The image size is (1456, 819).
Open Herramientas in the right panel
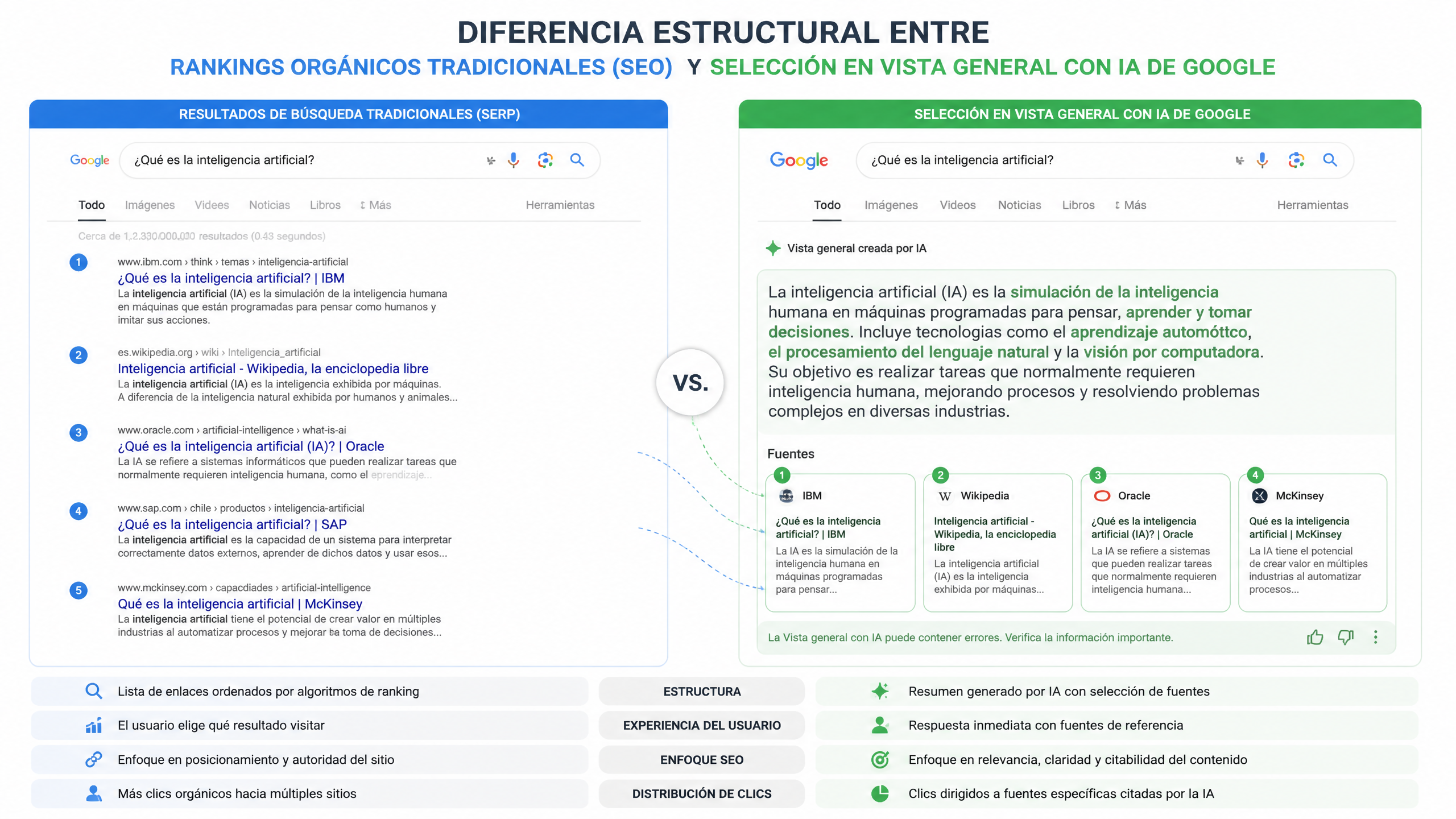click(1312, 205)
